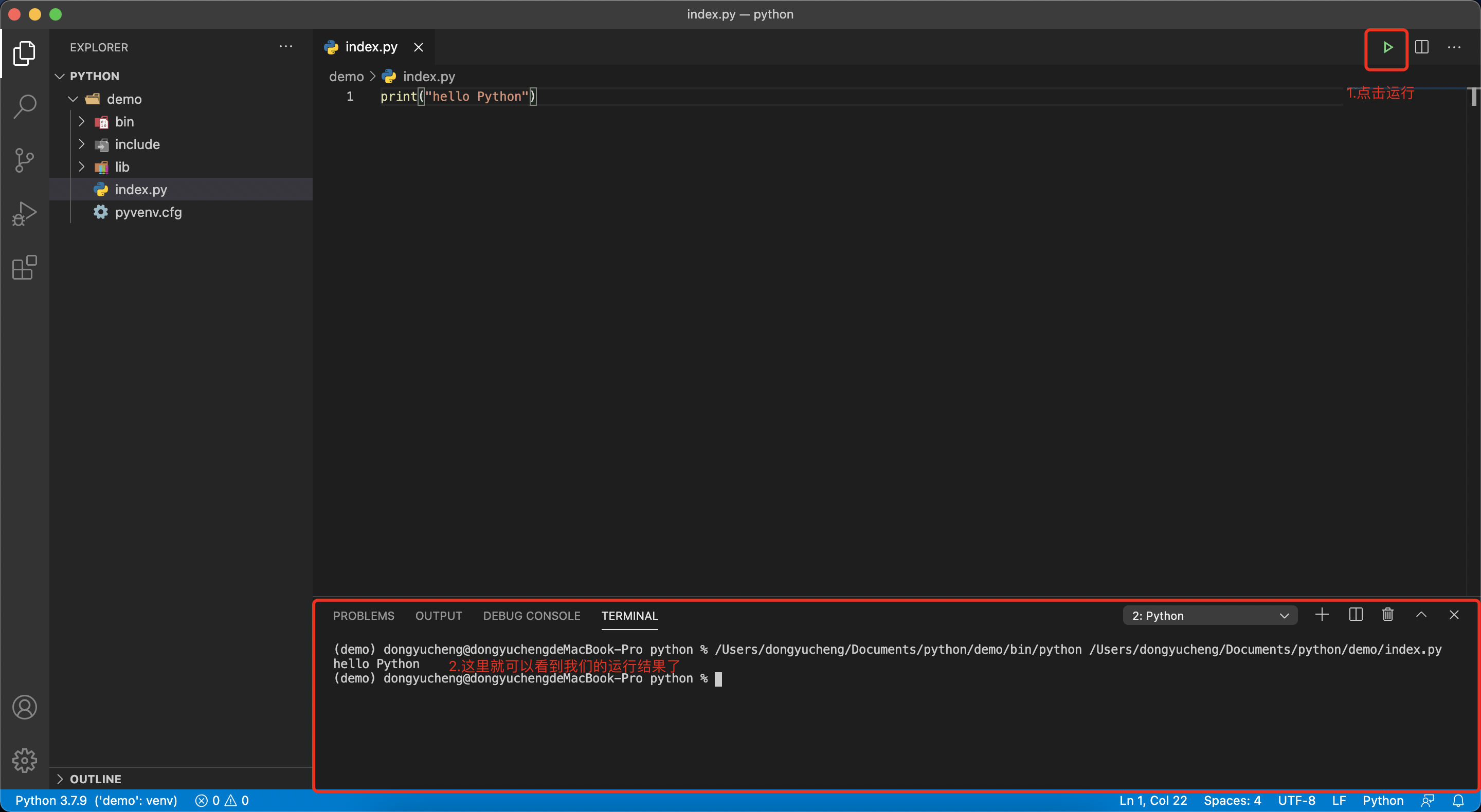Click the EXPLORER sidebar title
The image size is (1481, 812).
point(99,47)
